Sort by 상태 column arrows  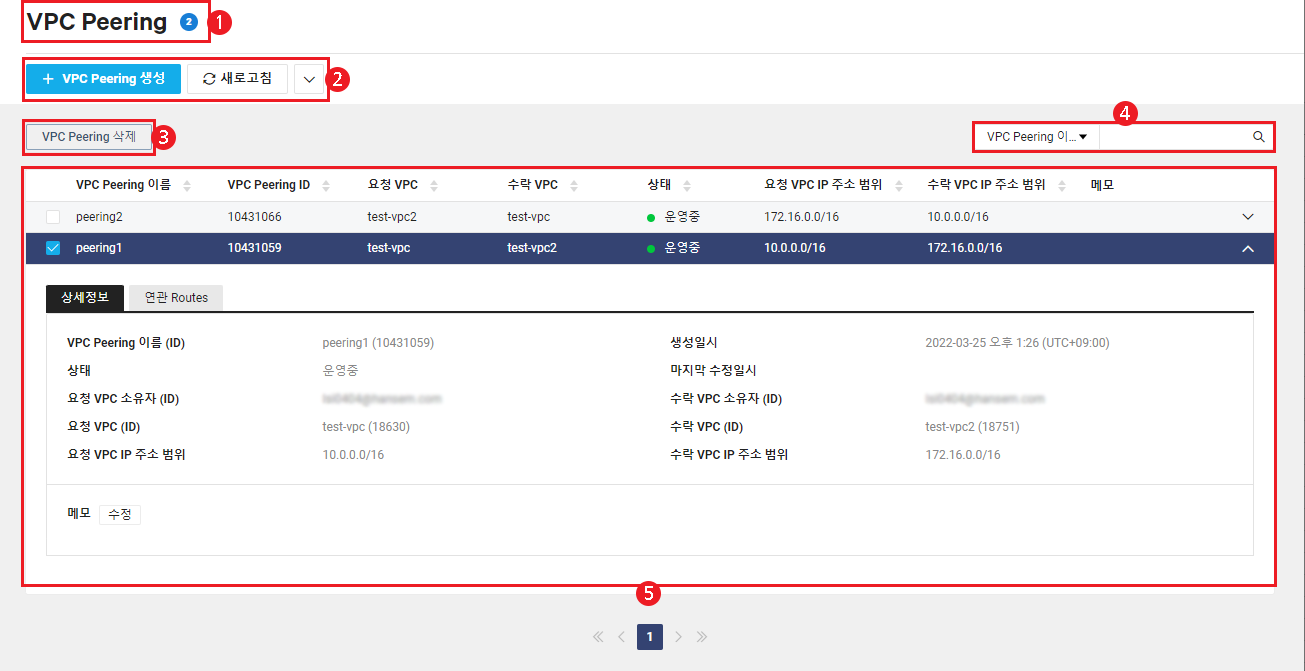coord(689,185)
